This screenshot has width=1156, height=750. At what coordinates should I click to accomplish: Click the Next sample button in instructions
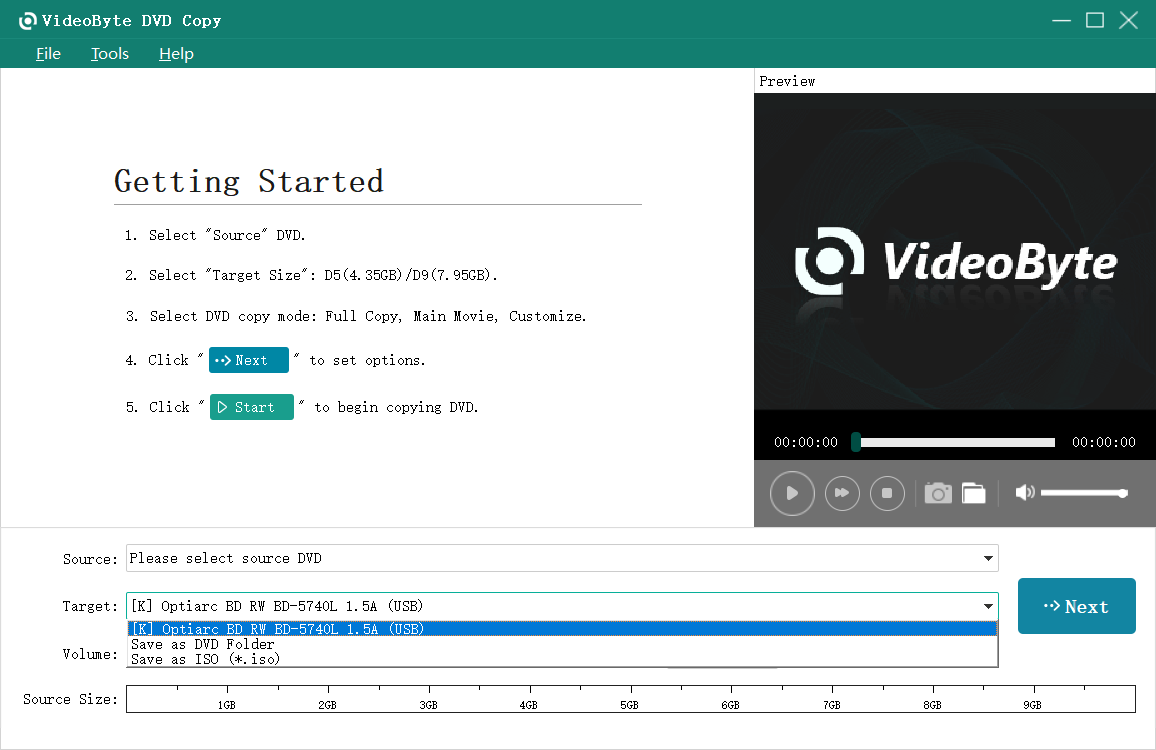pos(248,360)
